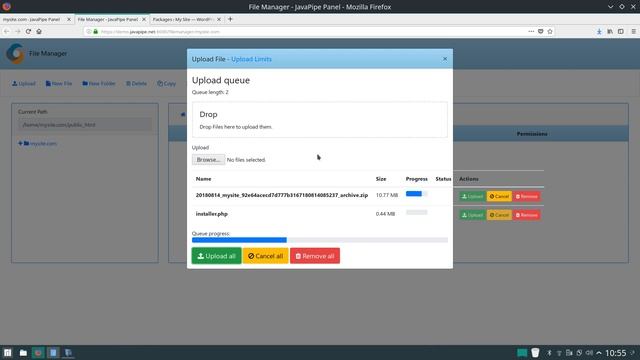Open the KDE application launcher

point(7,353)
